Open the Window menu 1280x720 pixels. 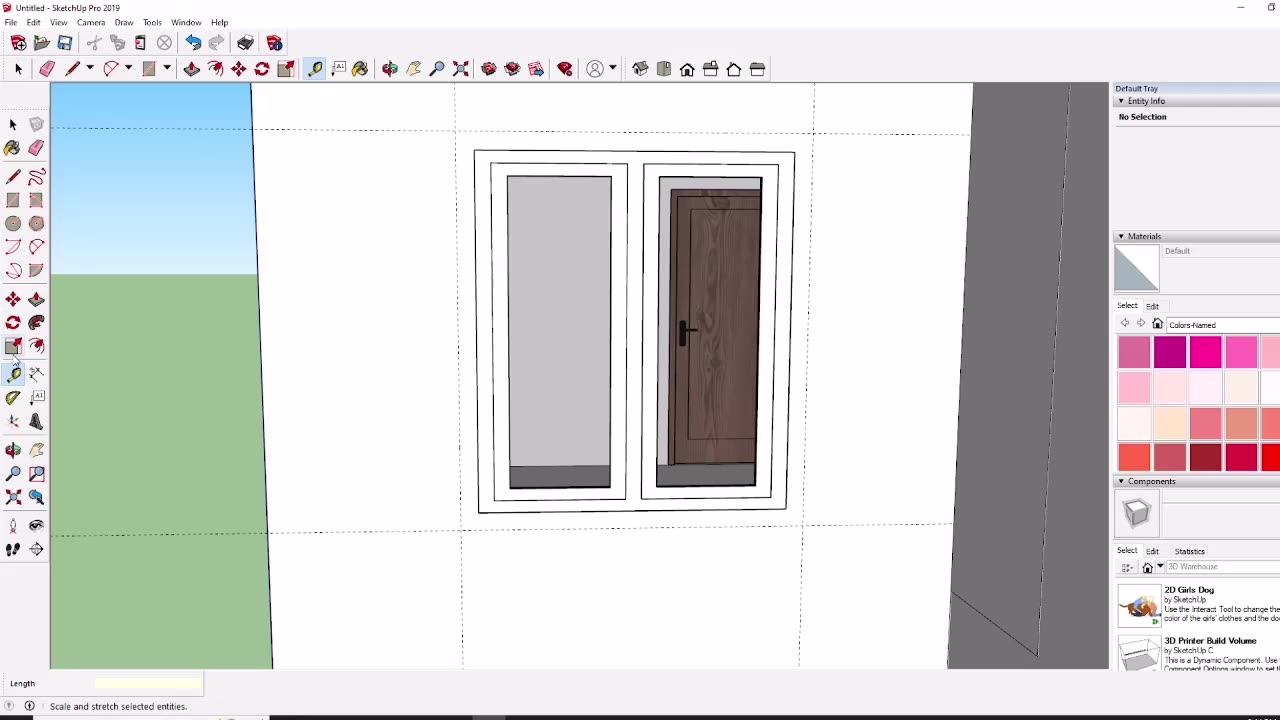[186, 22]
